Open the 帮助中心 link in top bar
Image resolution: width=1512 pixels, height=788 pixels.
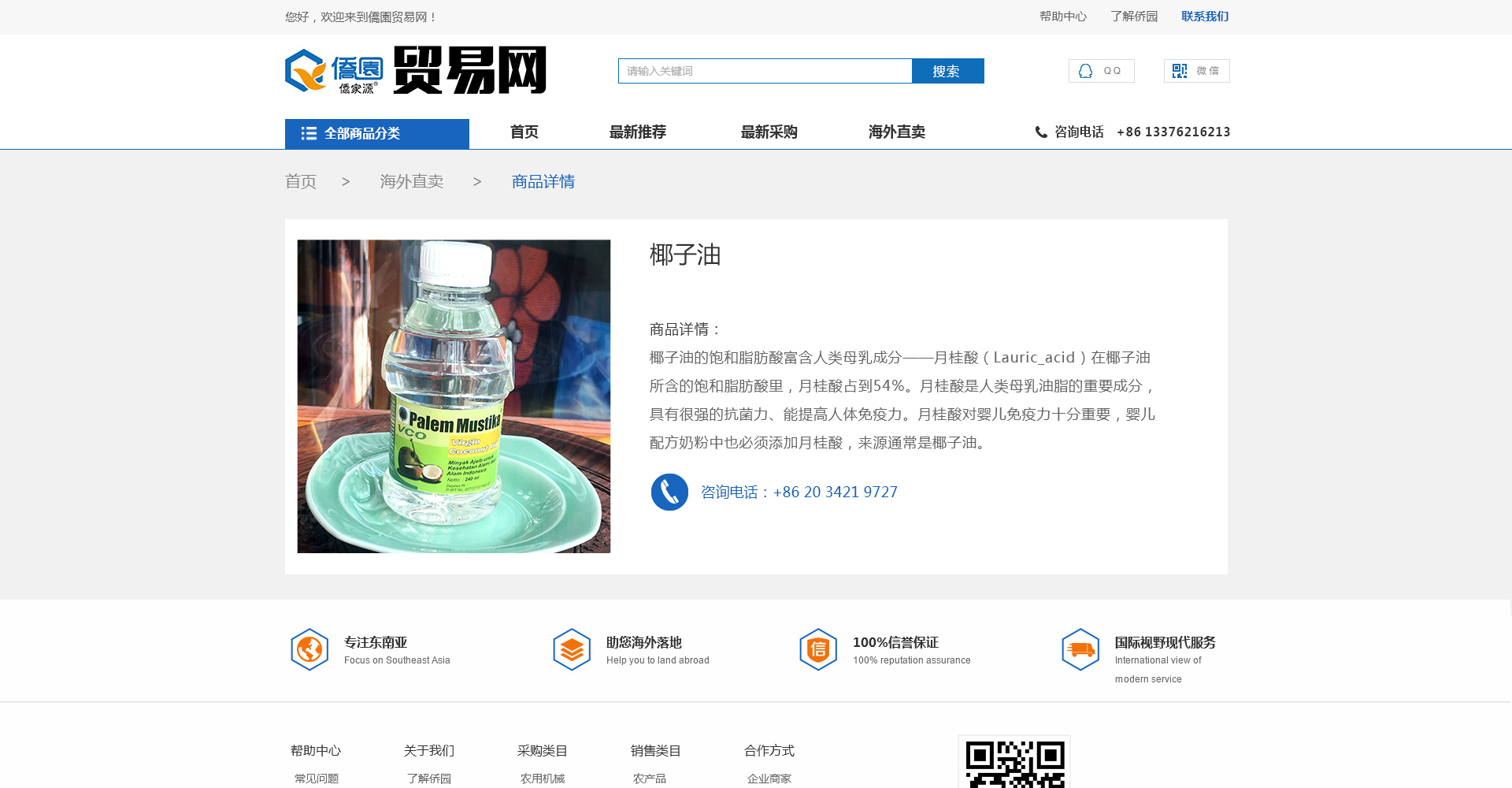pos(1062,17)
